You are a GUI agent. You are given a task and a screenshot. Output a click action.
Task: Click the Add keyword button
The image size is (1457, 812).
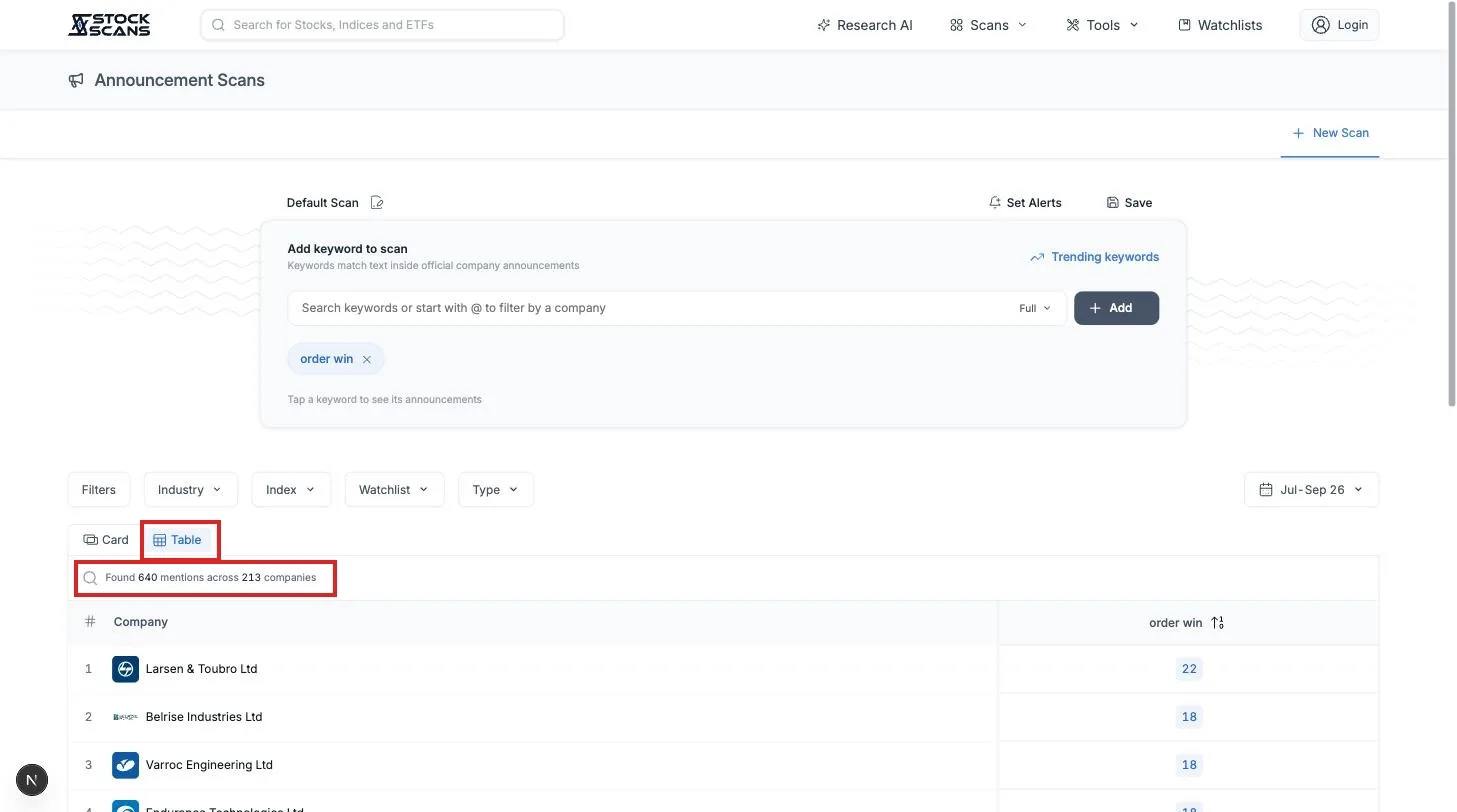pos(1116,308)
